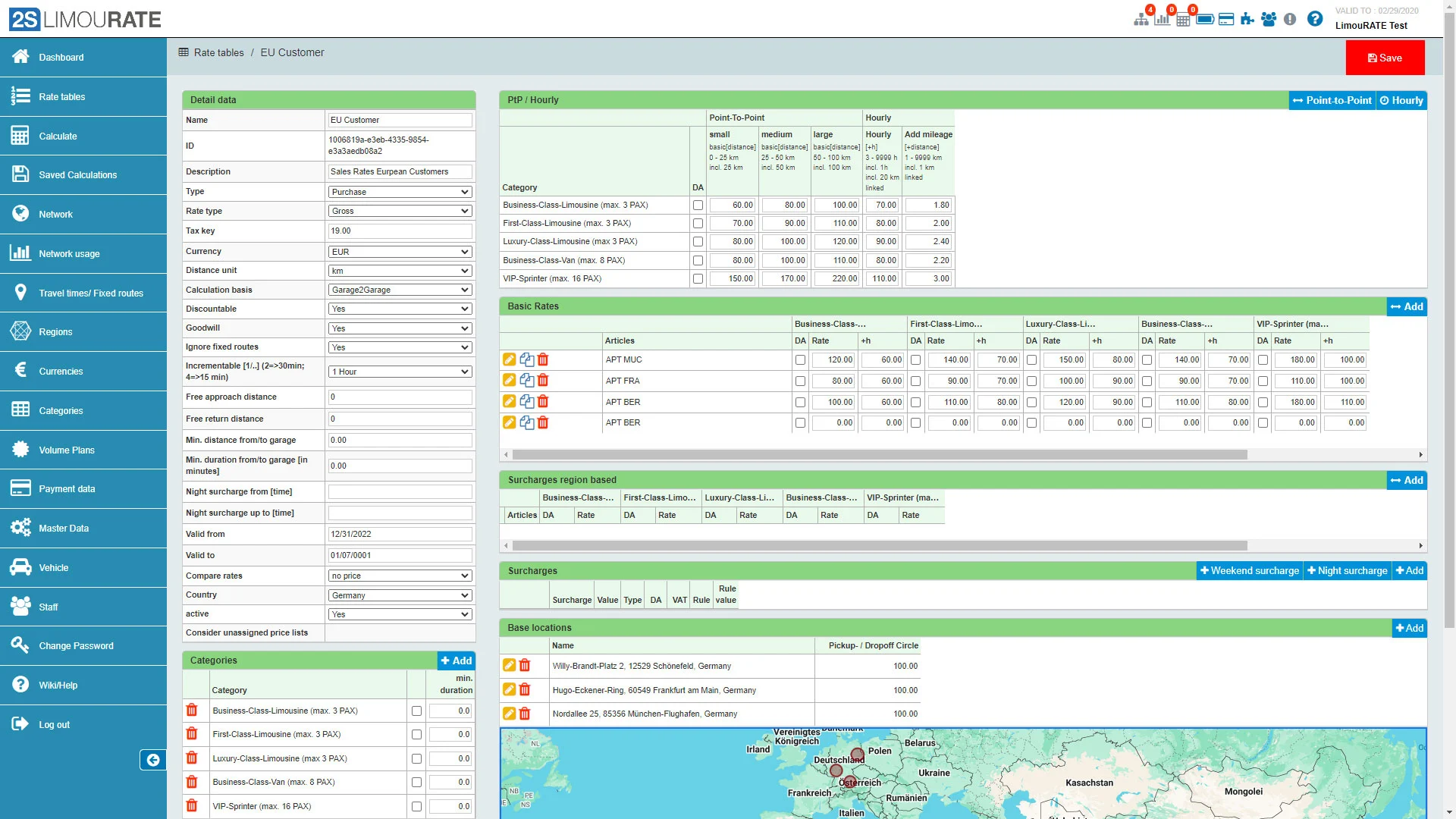Check DA box for Business-Class-Limousine PtP row
1456x819 pixels.
click(x=698, y=206)
